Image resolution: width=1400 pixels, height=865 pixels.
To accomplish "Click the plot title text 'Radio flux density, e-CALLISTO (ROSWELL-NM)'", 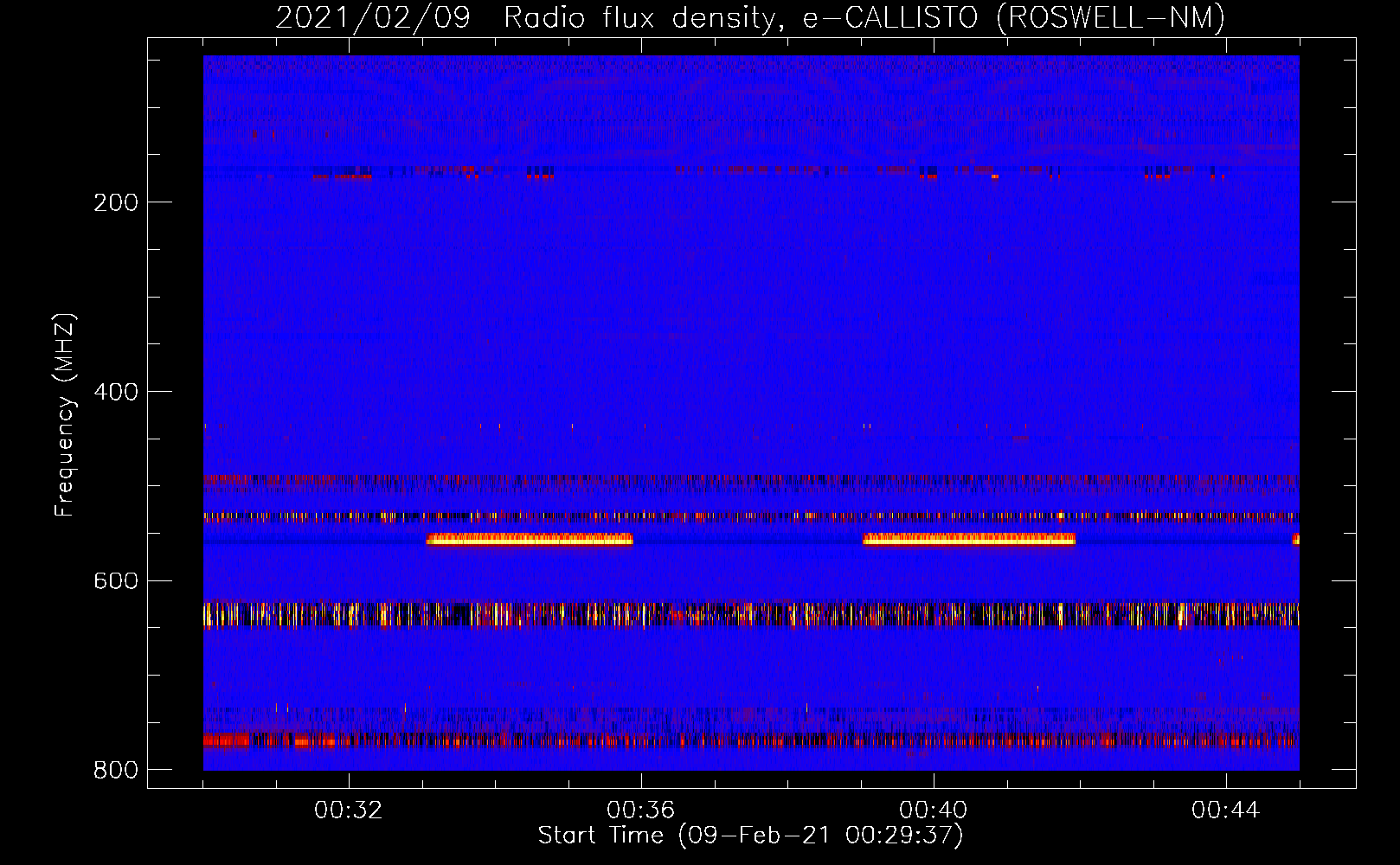I will [864, 17].
